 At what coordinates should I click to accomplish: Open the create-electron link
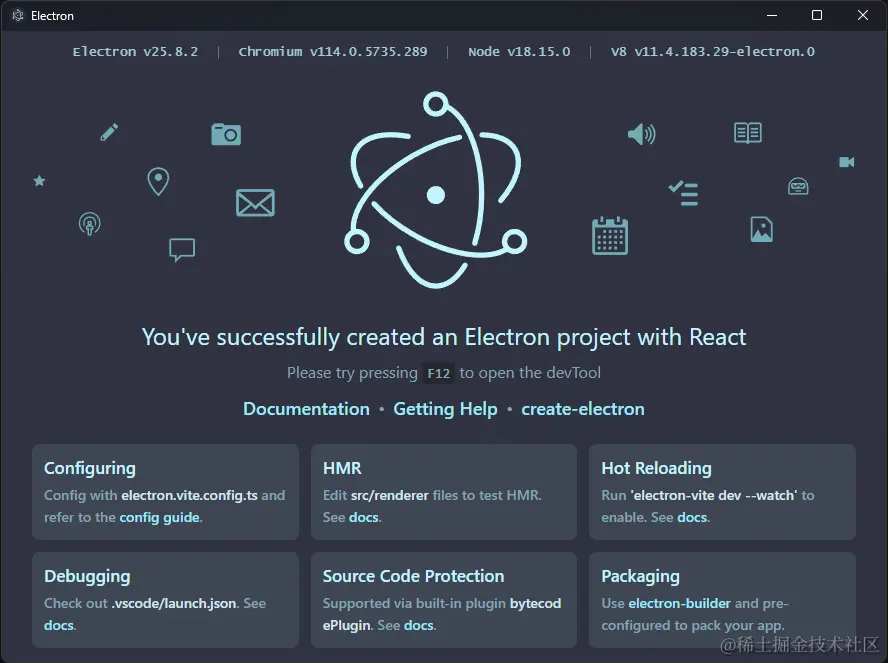583,409
